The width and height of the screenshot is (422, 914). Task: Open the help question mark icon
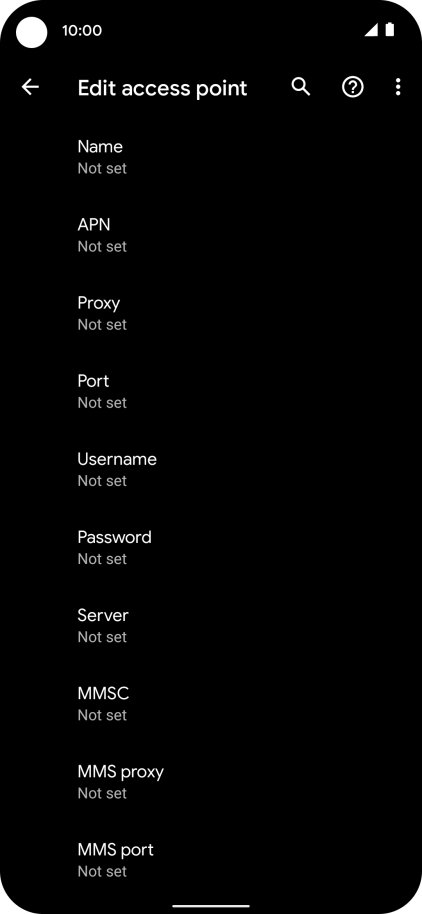(353, 87)
